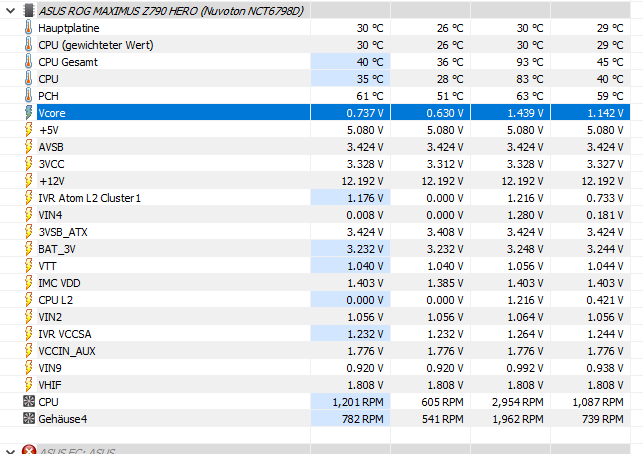
Task: Click the thermometer icon for PCH
Action: [28, 96]
